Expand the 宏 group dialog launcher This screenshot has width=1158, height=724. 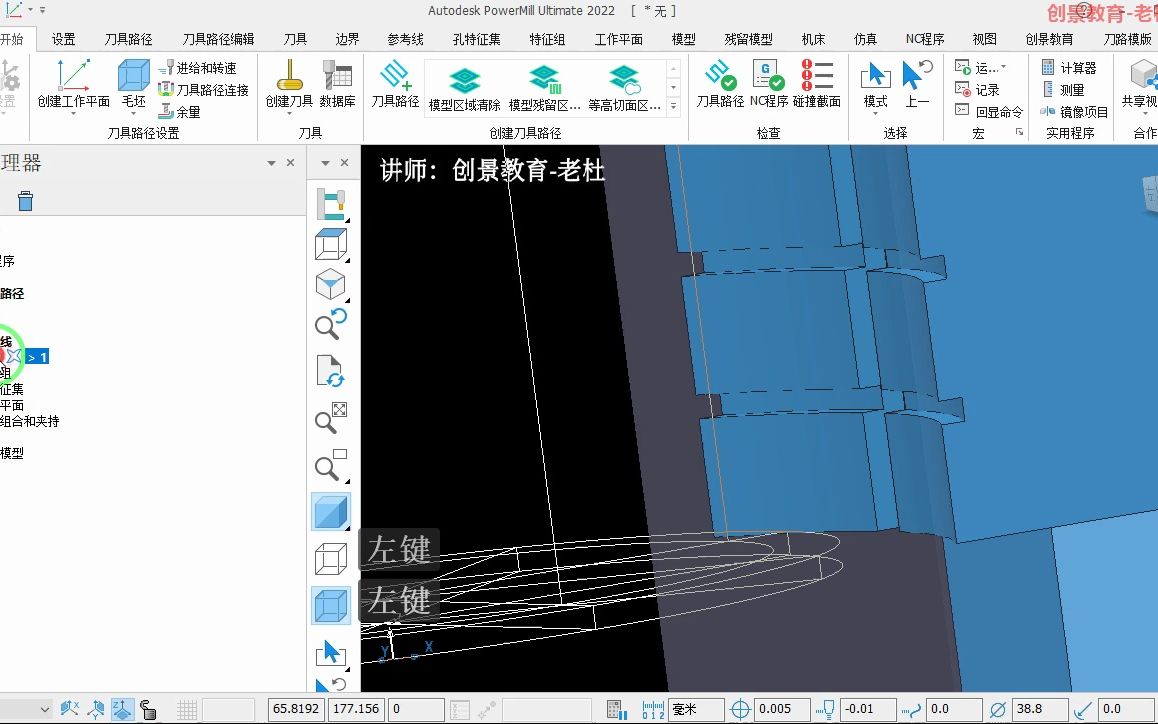(1019, 132)
